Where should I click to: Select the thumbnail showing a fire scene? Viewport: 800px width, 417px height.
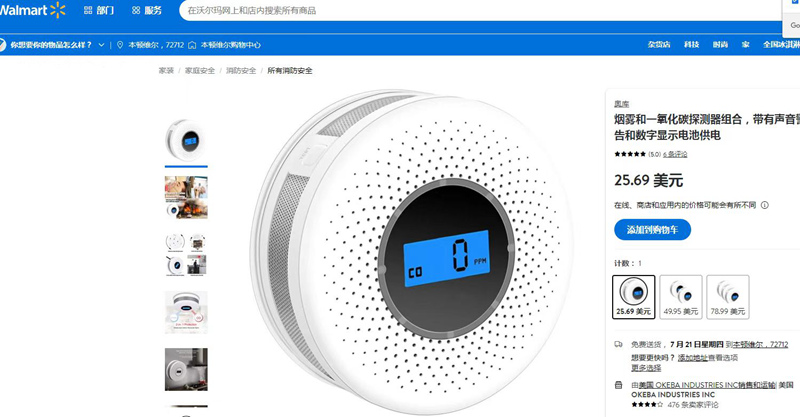(186, 198)
